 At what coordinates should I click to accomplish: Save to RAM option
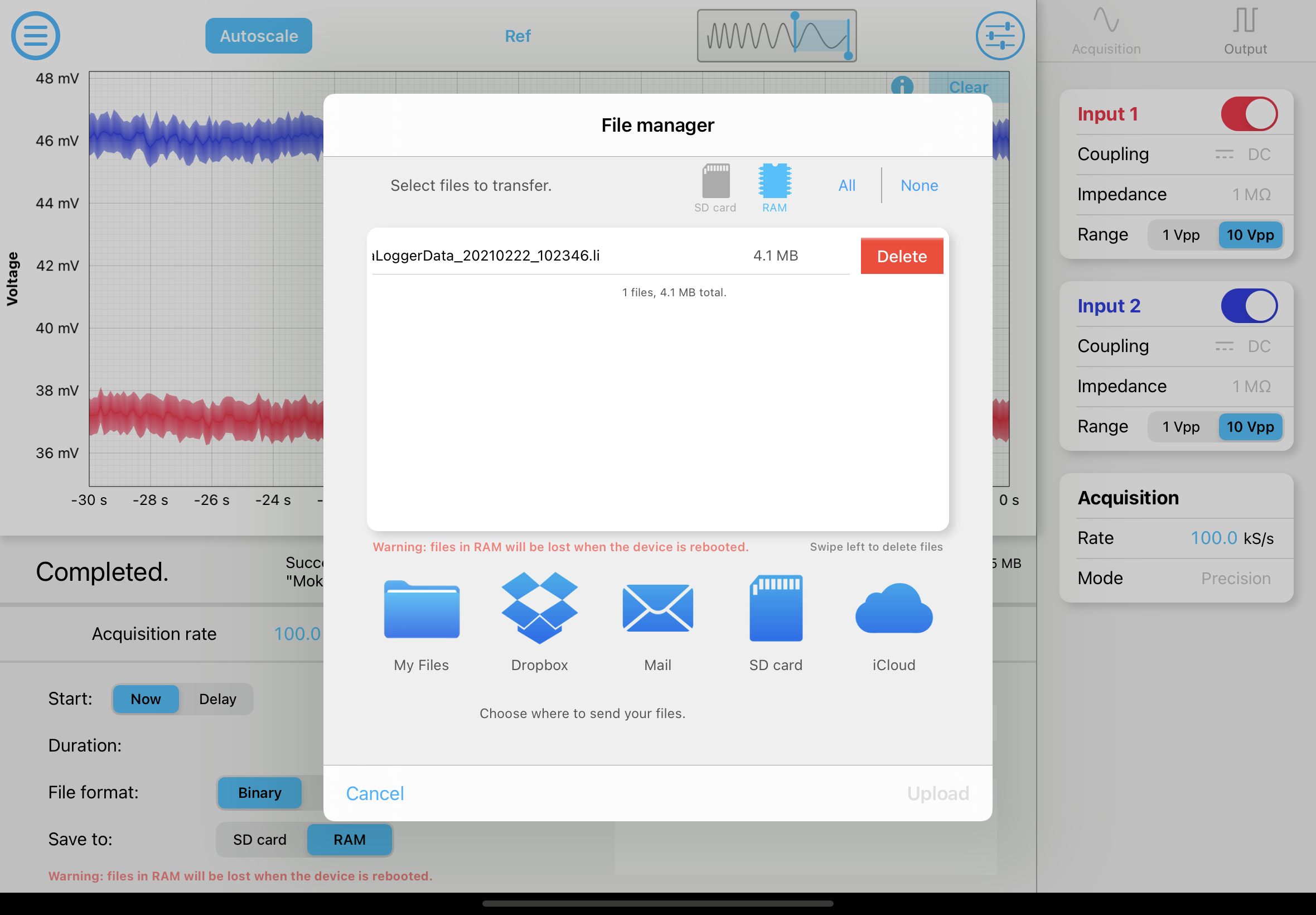pyautogui.click(x=350, y=840)
